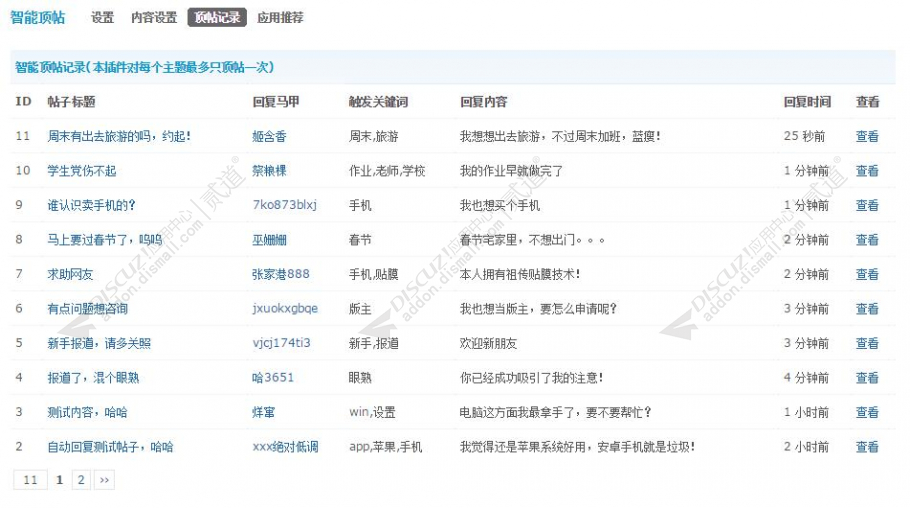Open post 有点问题想咨询
Viewport: 910px width, 508px height.
point(88,309)
